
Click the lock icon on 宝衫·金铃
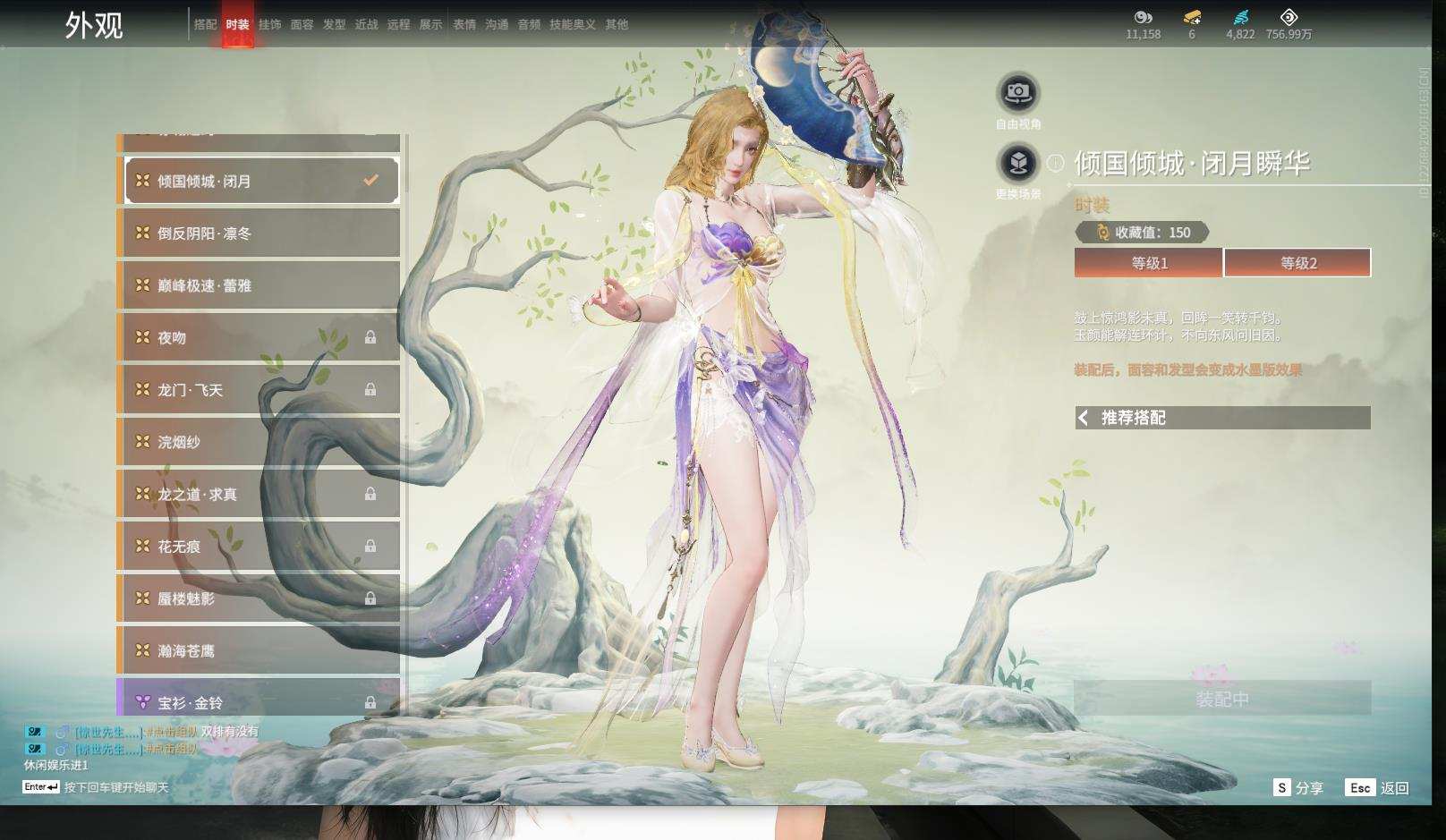pyautogui.click(x=370, y=703)
